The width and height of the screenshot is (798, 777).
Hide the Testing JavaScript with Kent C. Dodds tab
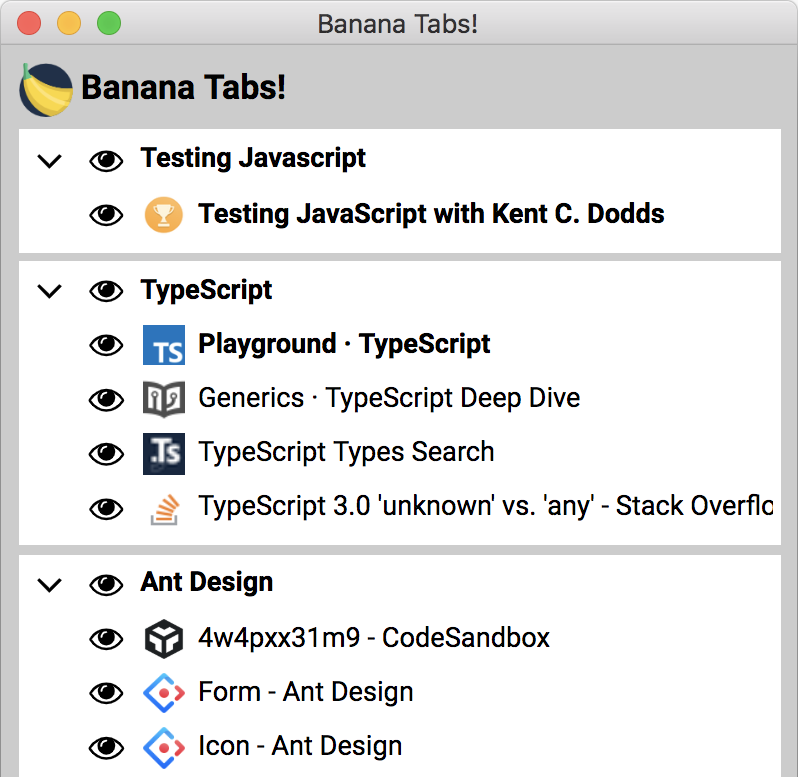pos(106,215)
